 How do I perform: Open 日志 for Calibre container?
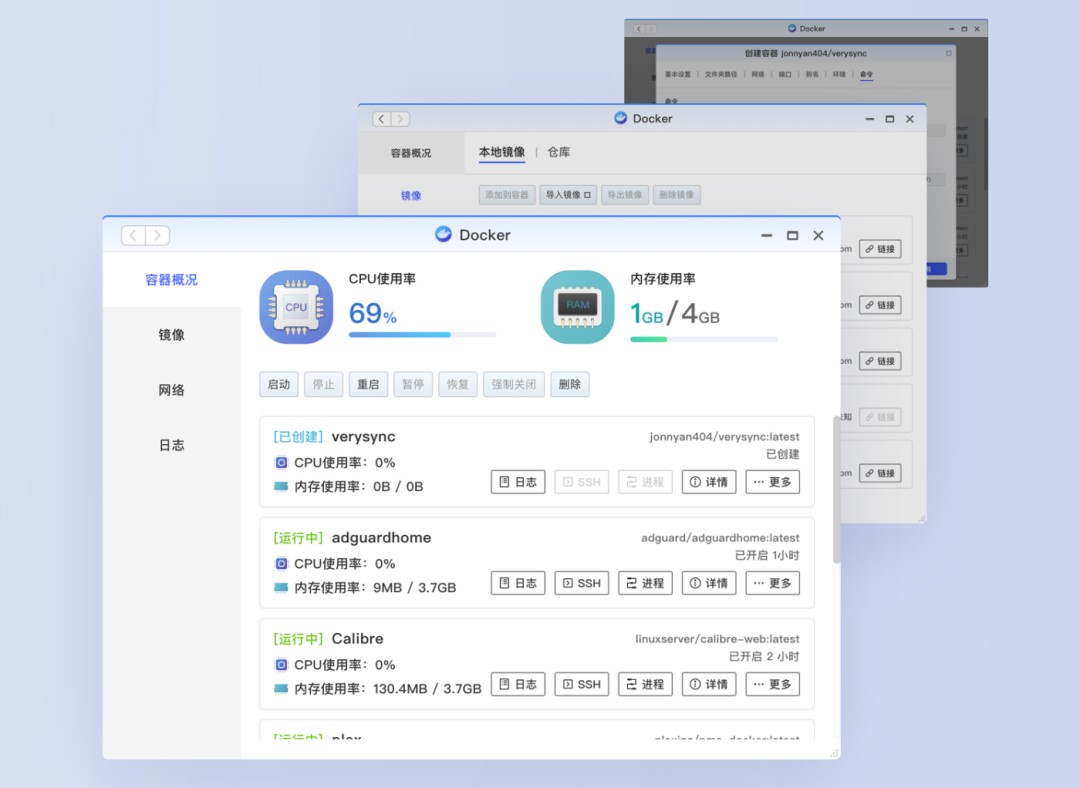518,685
